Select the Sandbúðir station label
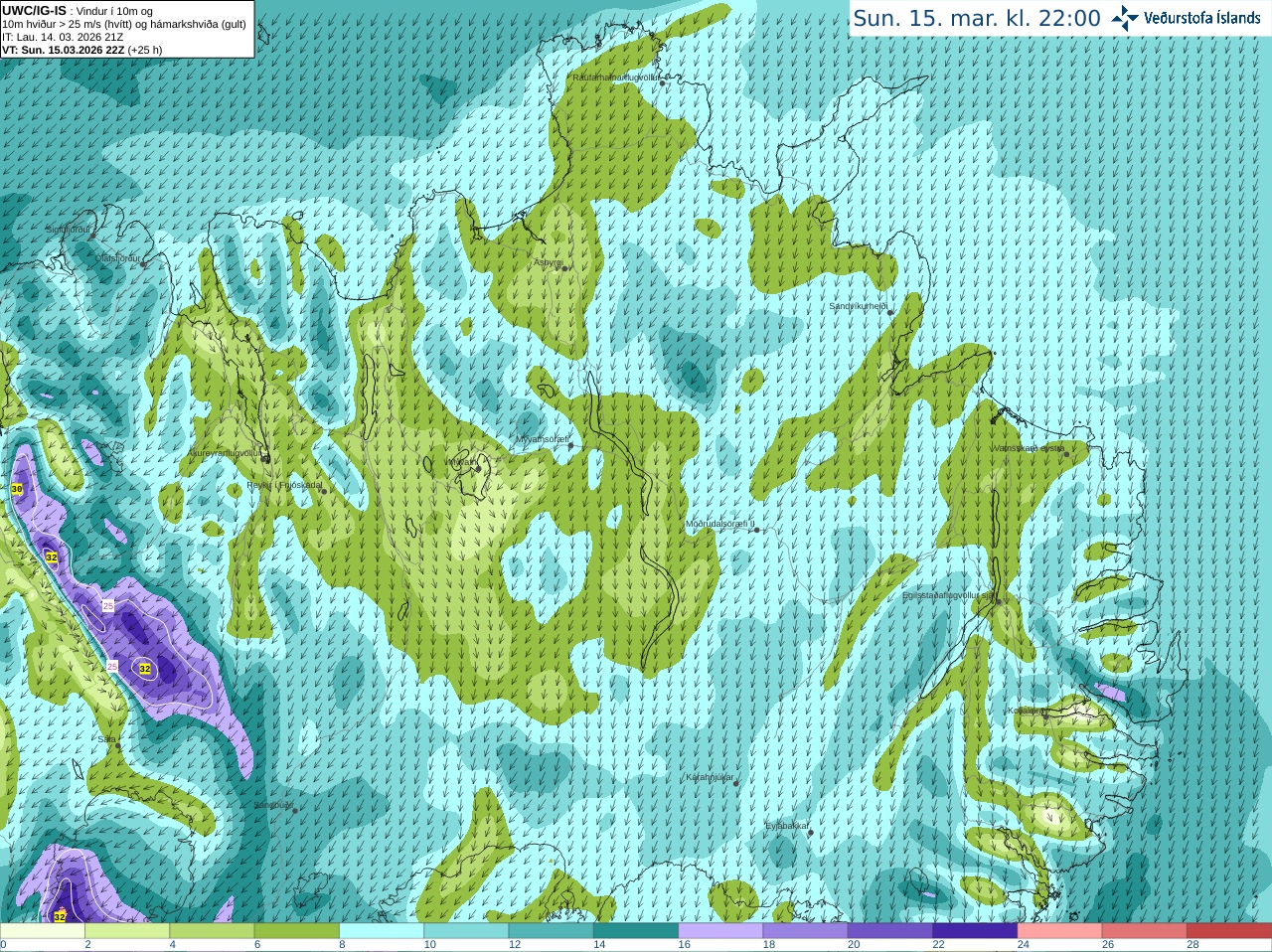 [x=273, y=805]
